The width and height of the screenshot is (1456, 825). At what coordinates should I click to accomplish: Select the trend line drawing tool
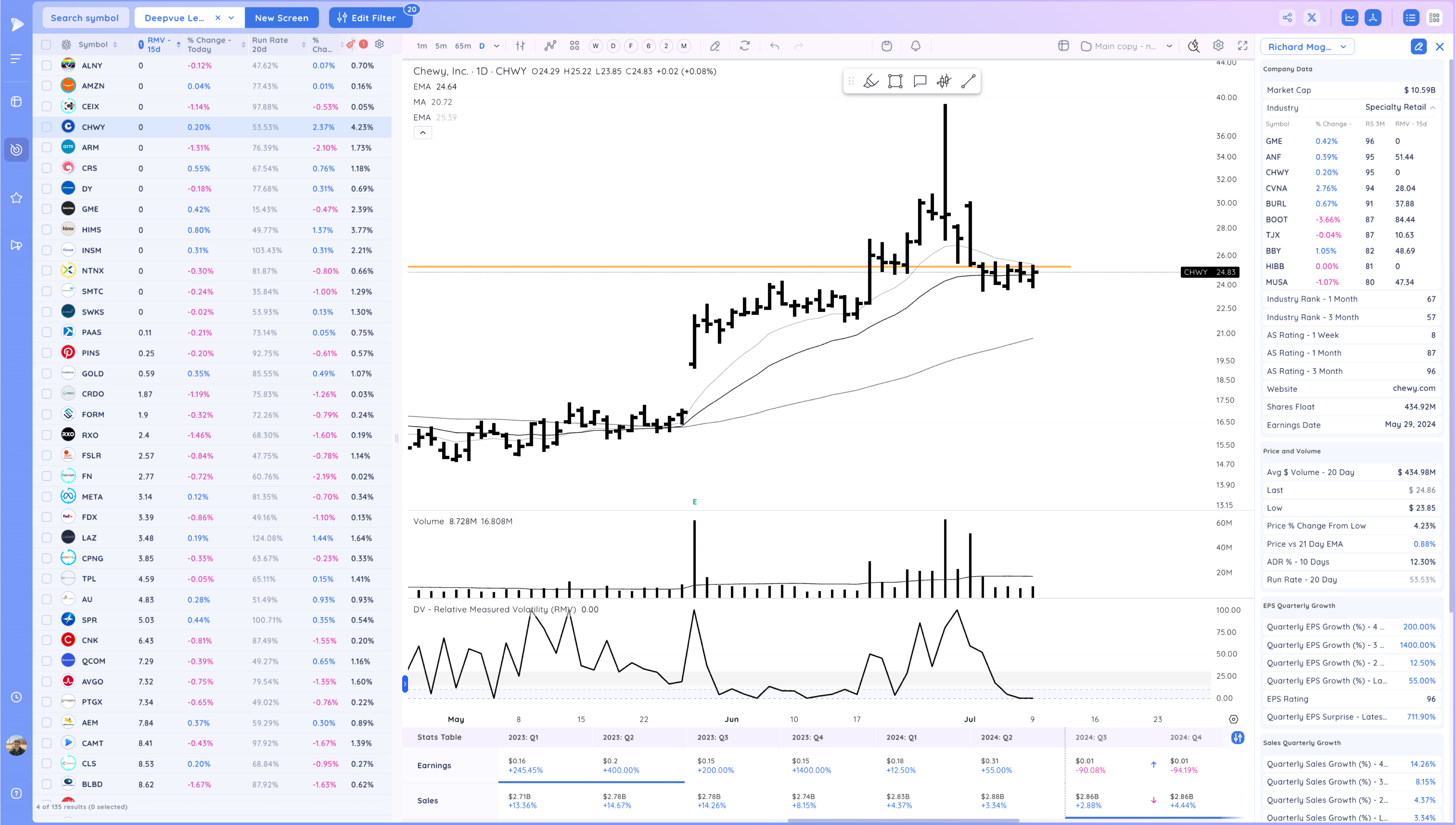968,81
